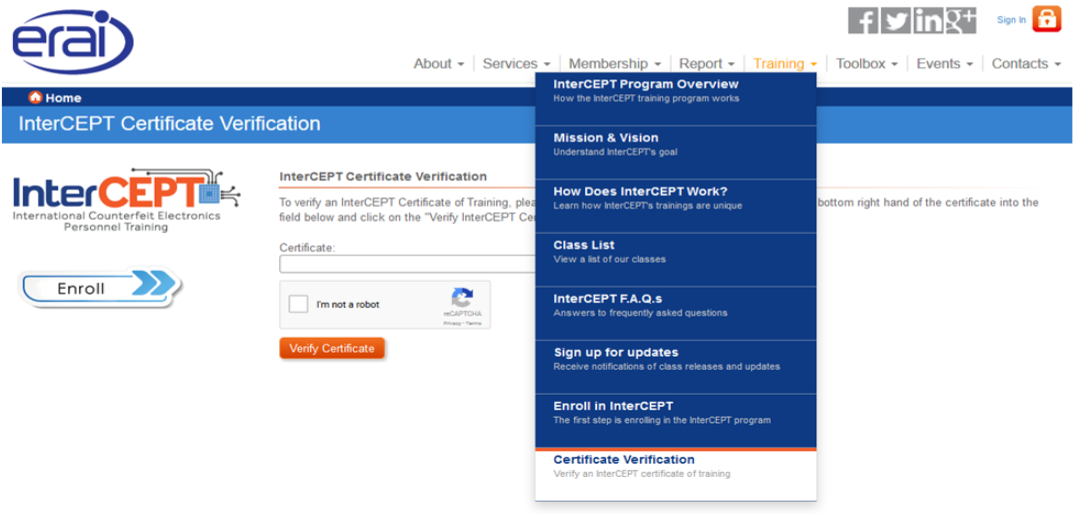
Task: Check the I'm not a robot checkbox
Action: coord(298,304)
